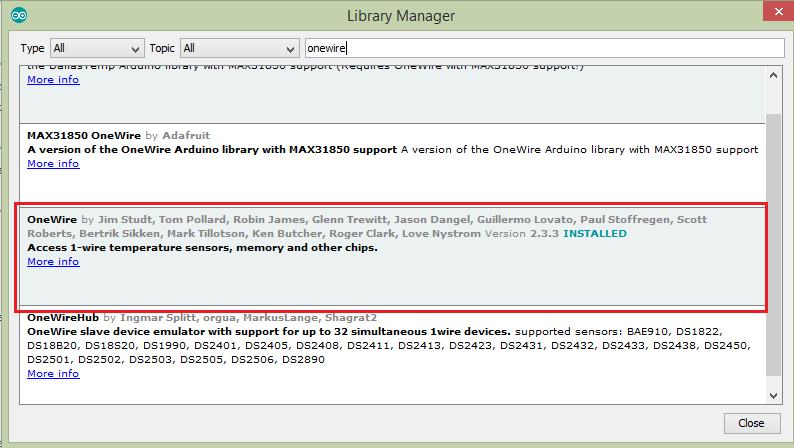Image resolution: width=794 pixels, height=448 pixels.
Task: Click 'Ingmar Splitt, orgua, MarkusLange, Shagrat2' authors text
Action: pyautogui.click(x=249, y=318)
